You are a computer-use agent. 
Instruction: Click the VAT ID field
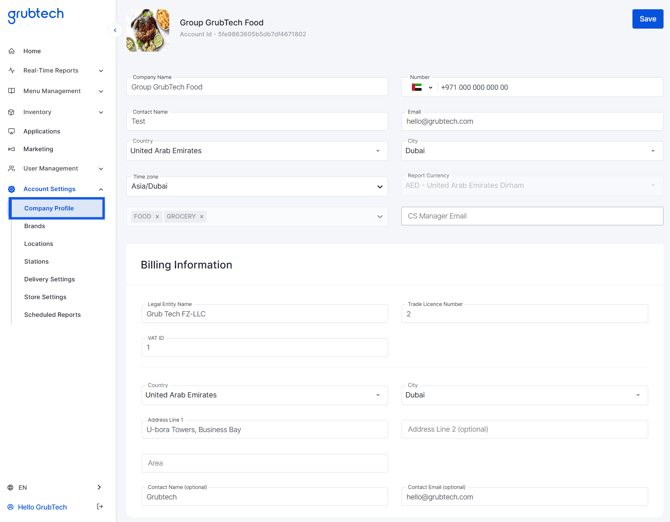[x=264, y=348]
